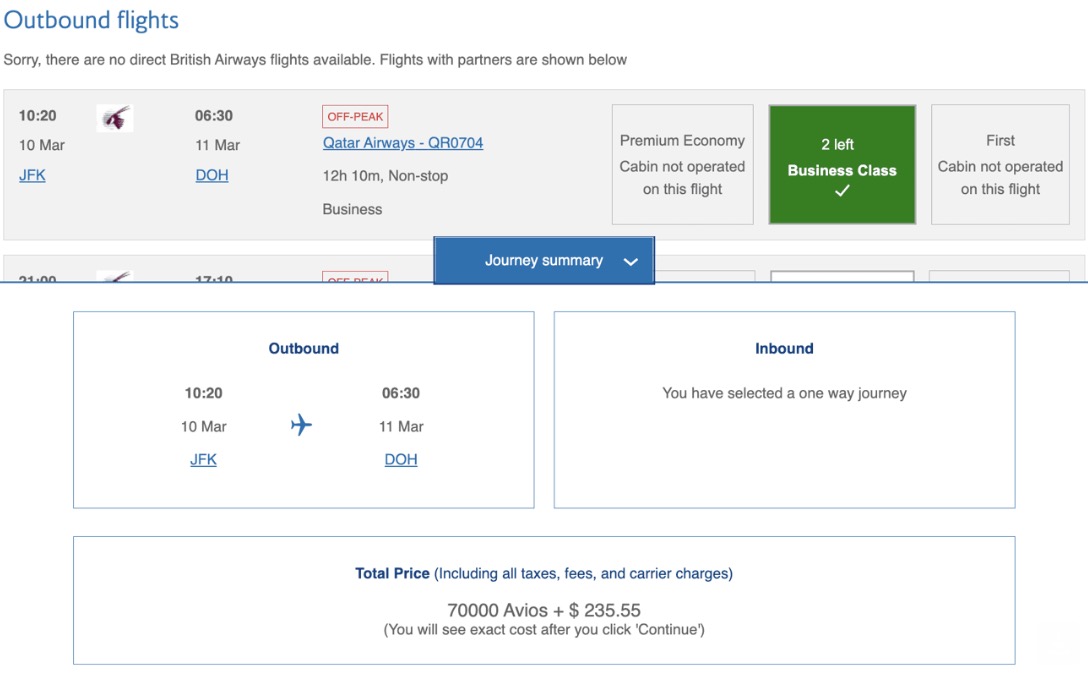
Task: Click the 10 Mar date in the Outbound summary
Action: point(203,427)
